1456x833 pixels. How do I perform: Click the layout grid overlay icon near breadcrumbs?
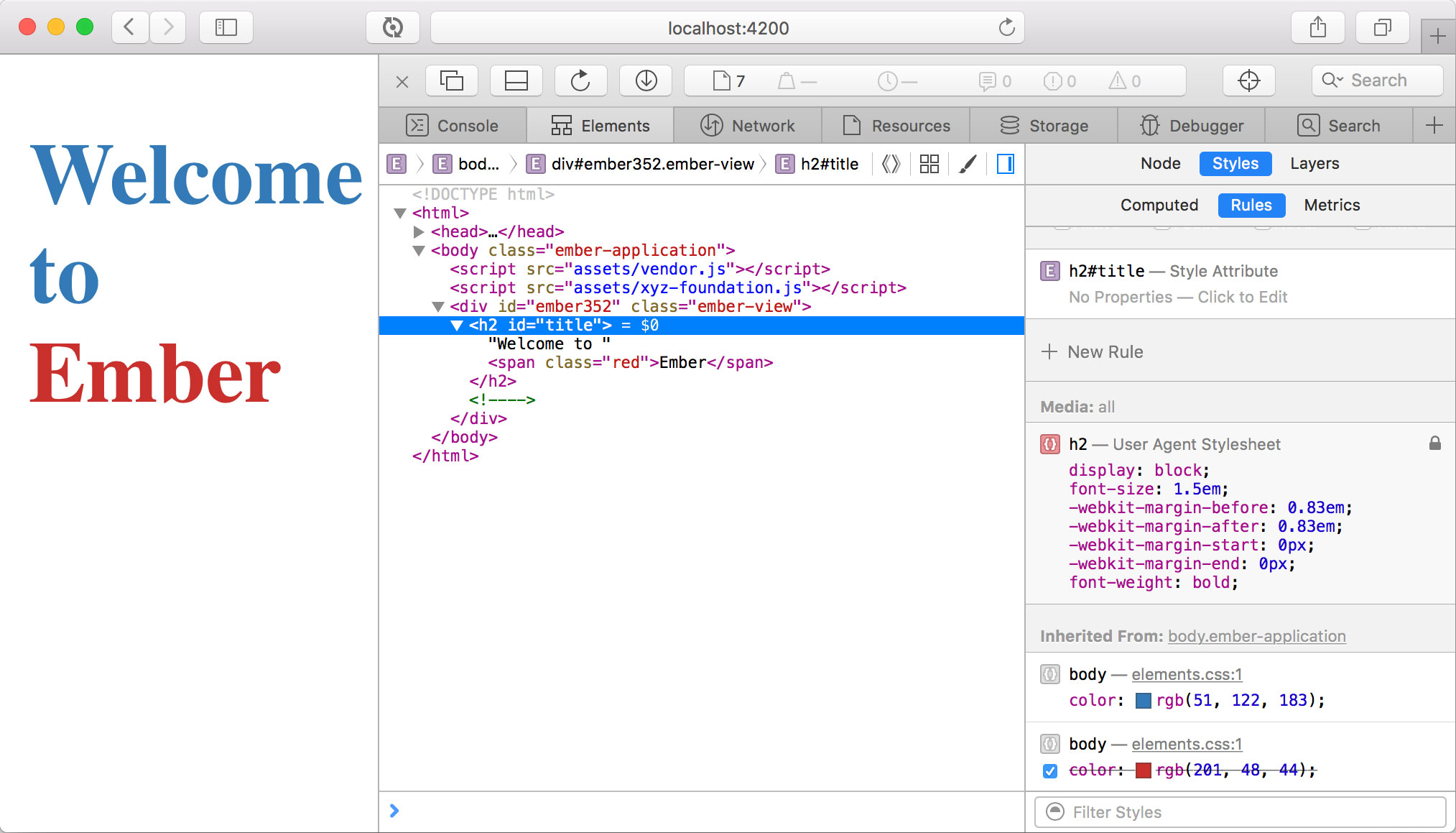click(x=929, y=164)
